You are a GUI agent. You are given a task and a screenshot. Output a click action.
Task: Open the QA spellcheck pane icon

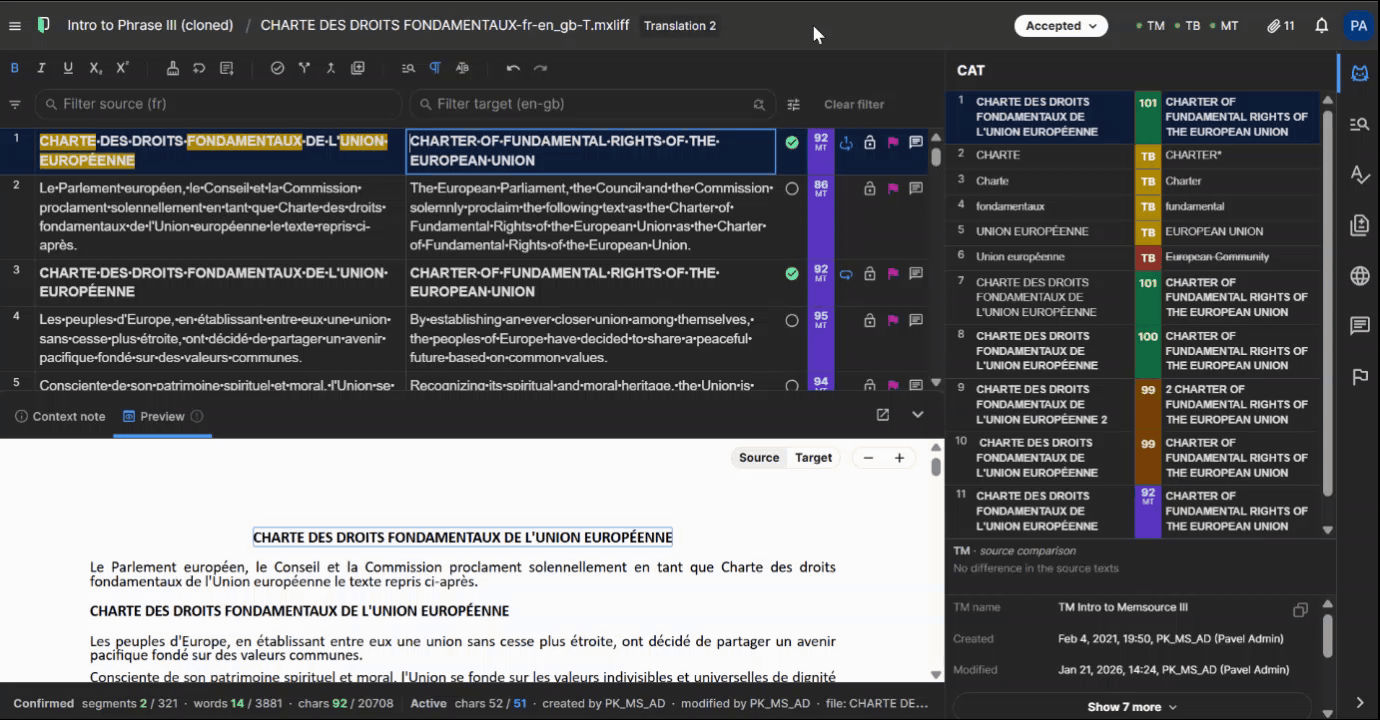click(x=1359, y=175)
